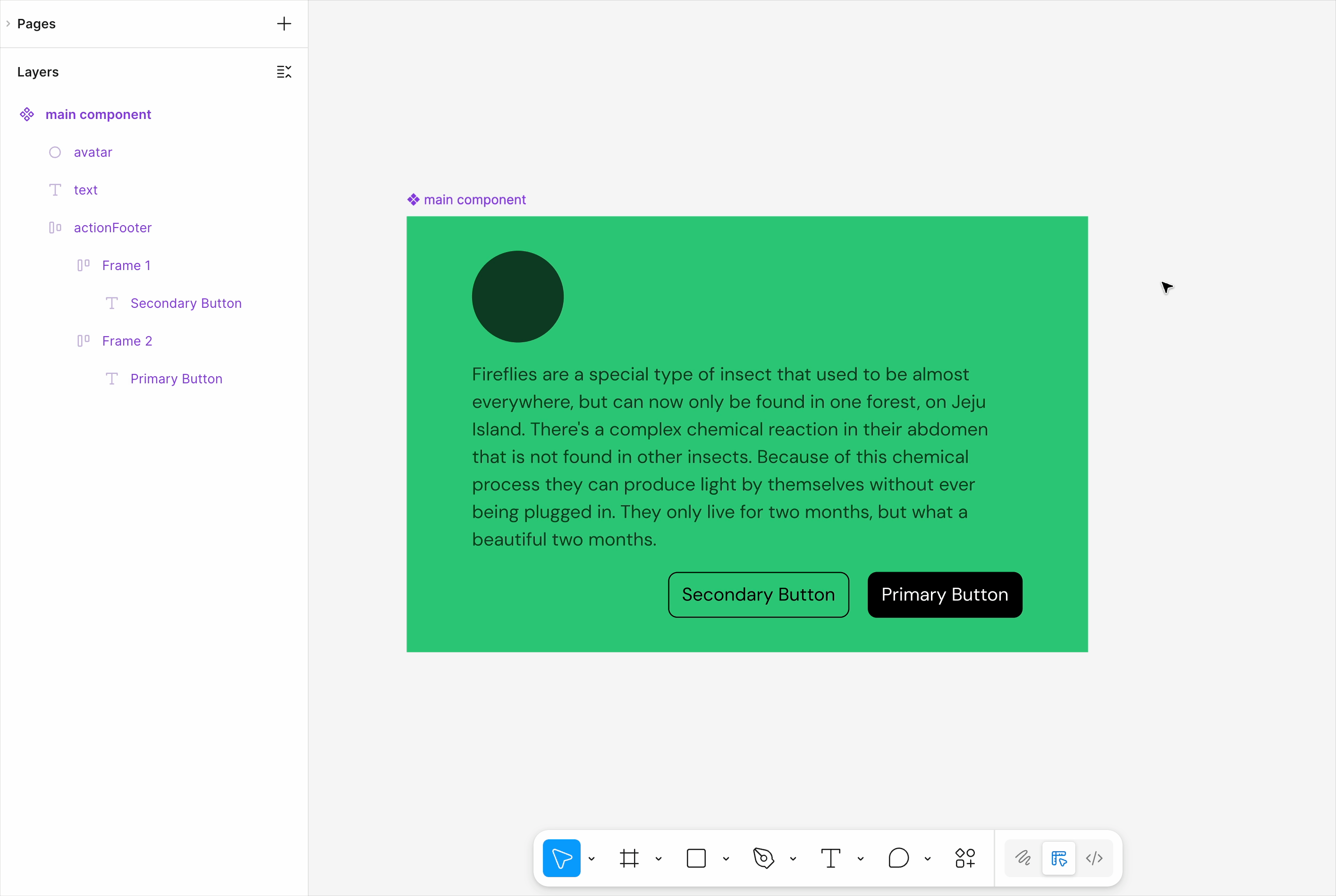Screen dimensions: 1336x896
Task: Open Pen tool options dropdown arrow
Action: (793, 858)
